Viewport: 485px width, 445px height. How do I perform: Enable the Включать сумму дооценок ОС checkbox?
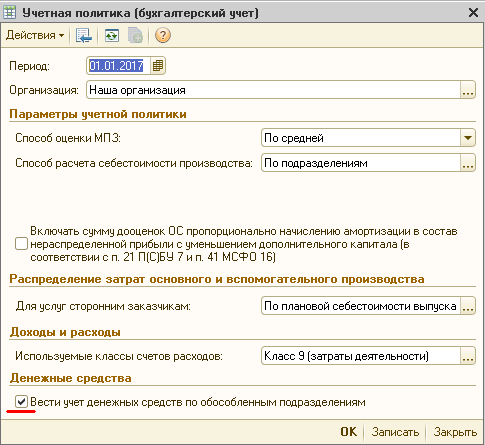point(21,244)
